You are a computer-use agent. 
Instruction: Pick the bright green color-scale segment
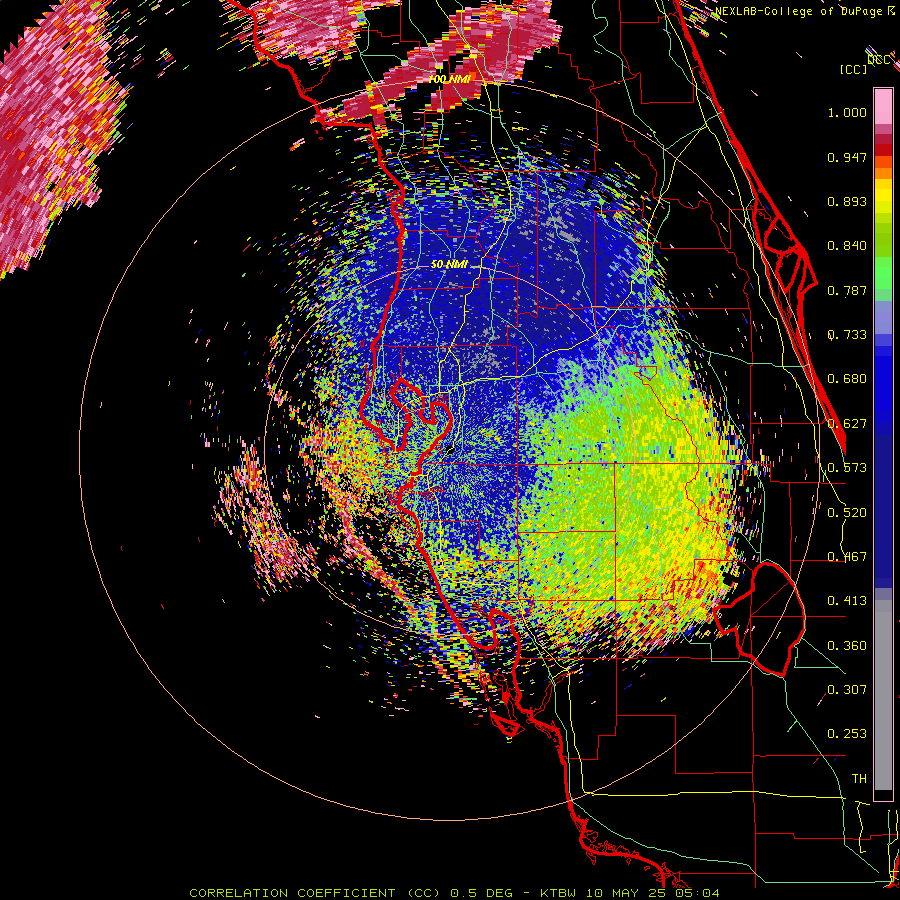(883, 273)
